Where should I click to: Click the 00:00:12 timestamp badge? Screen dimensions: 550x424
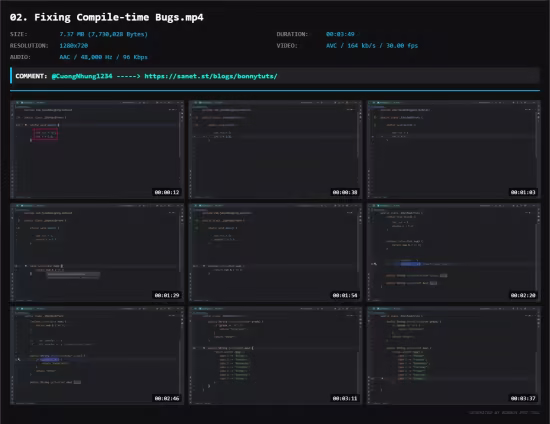point(167,192)
